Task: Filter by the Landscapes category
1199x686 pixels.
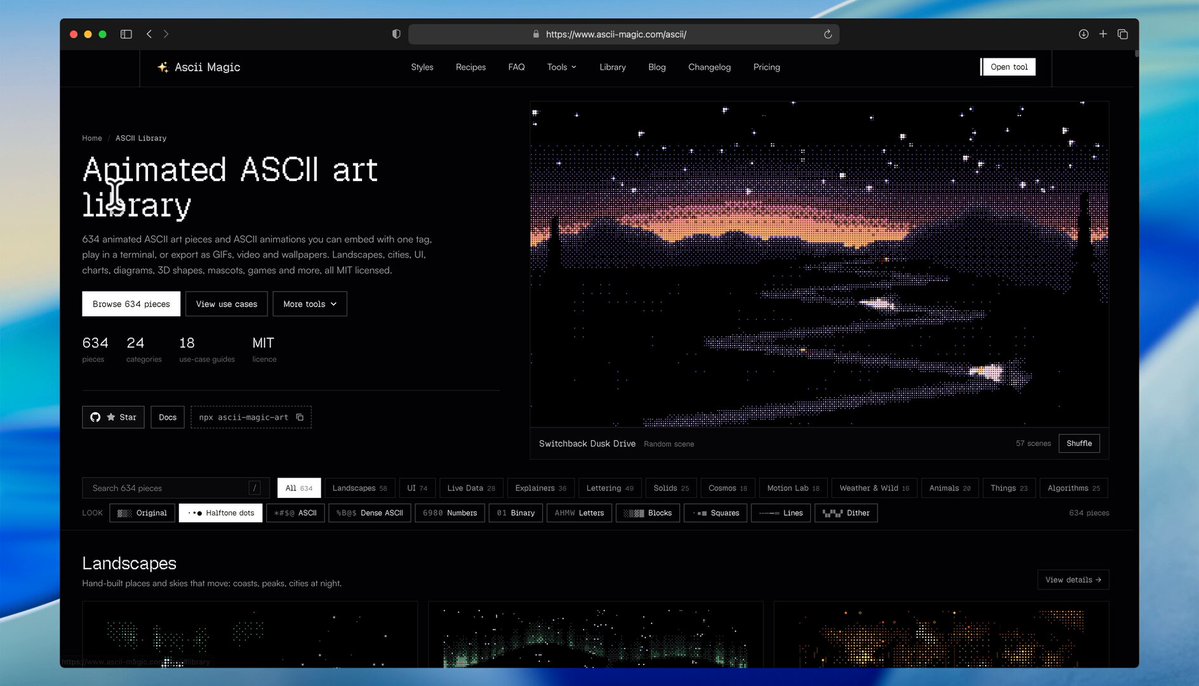Action: point(359,488)
